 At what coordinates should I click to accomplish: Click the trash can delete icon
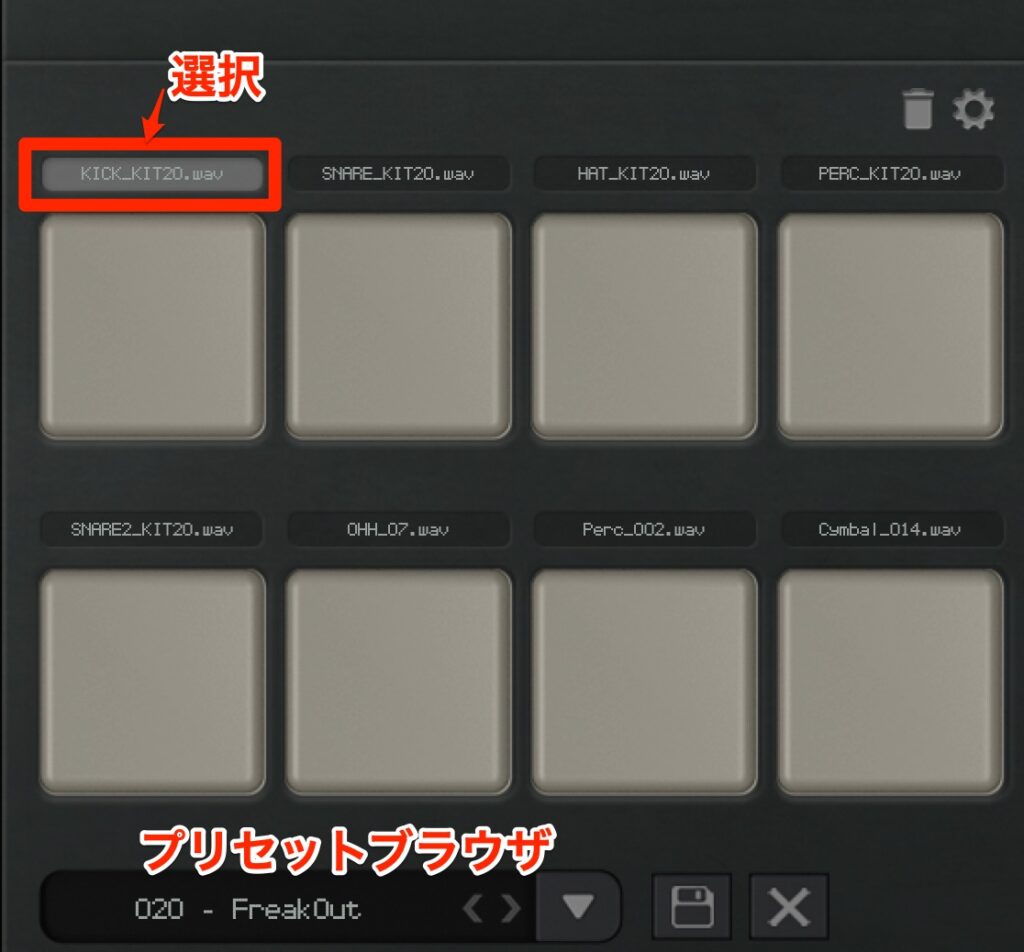[918, 109]
